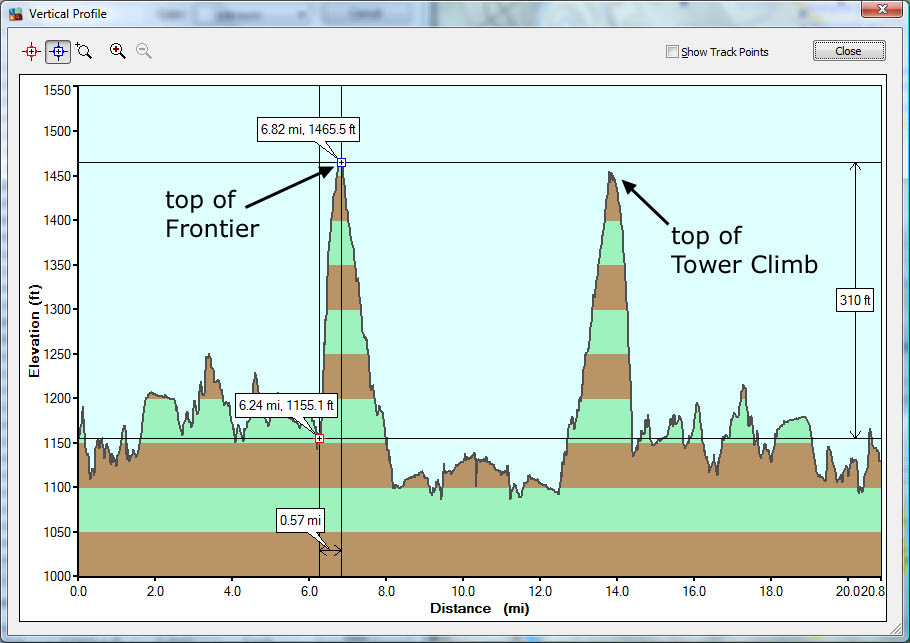Screen dimensions: 910x643
Task: Select the red crosshair marker tool
Action: pos(32,51)
